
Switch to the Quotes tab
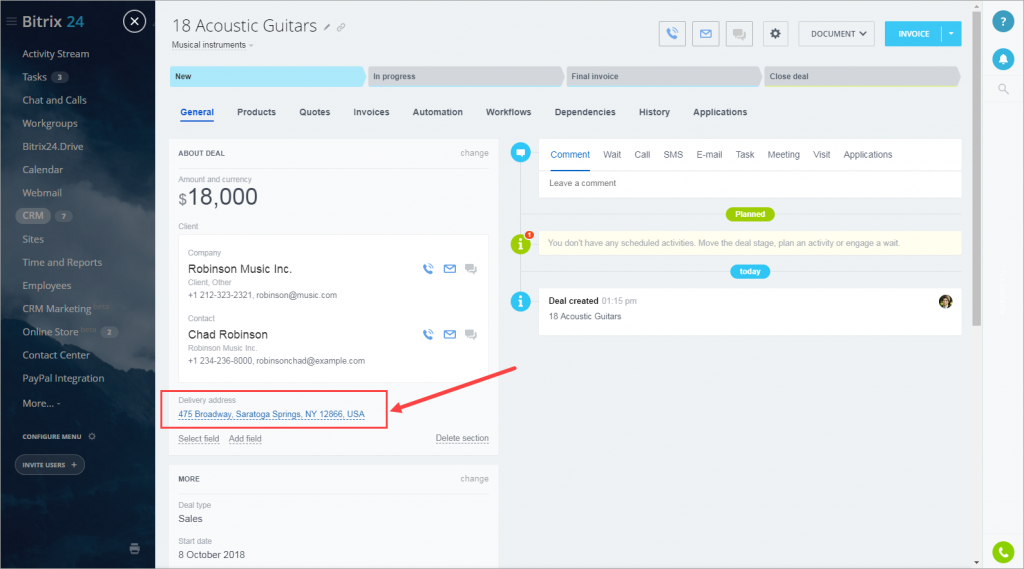point(315,112)
